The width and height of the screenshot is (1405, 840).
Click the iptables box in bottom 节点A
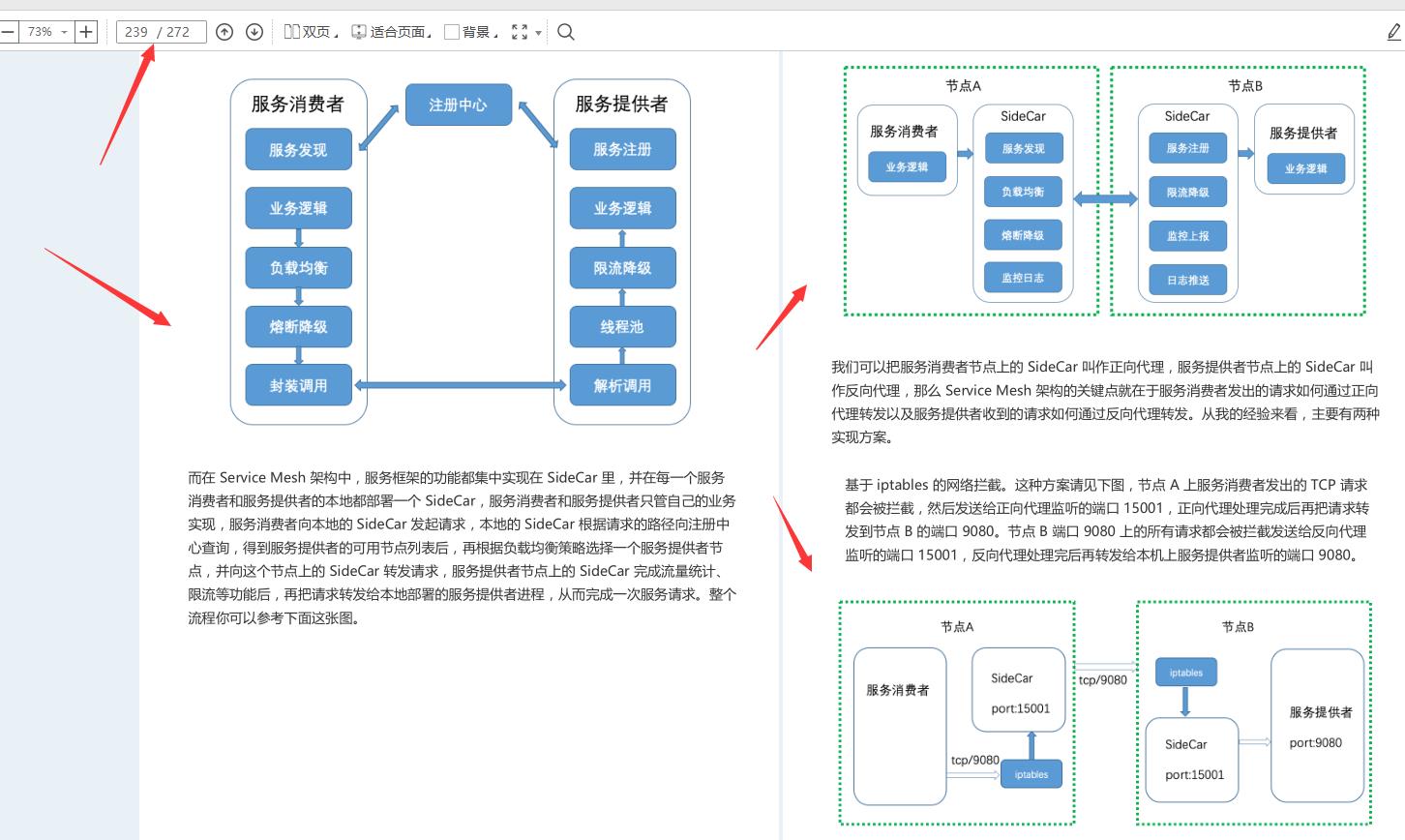pyautogui.click(x=1031, y=774)
